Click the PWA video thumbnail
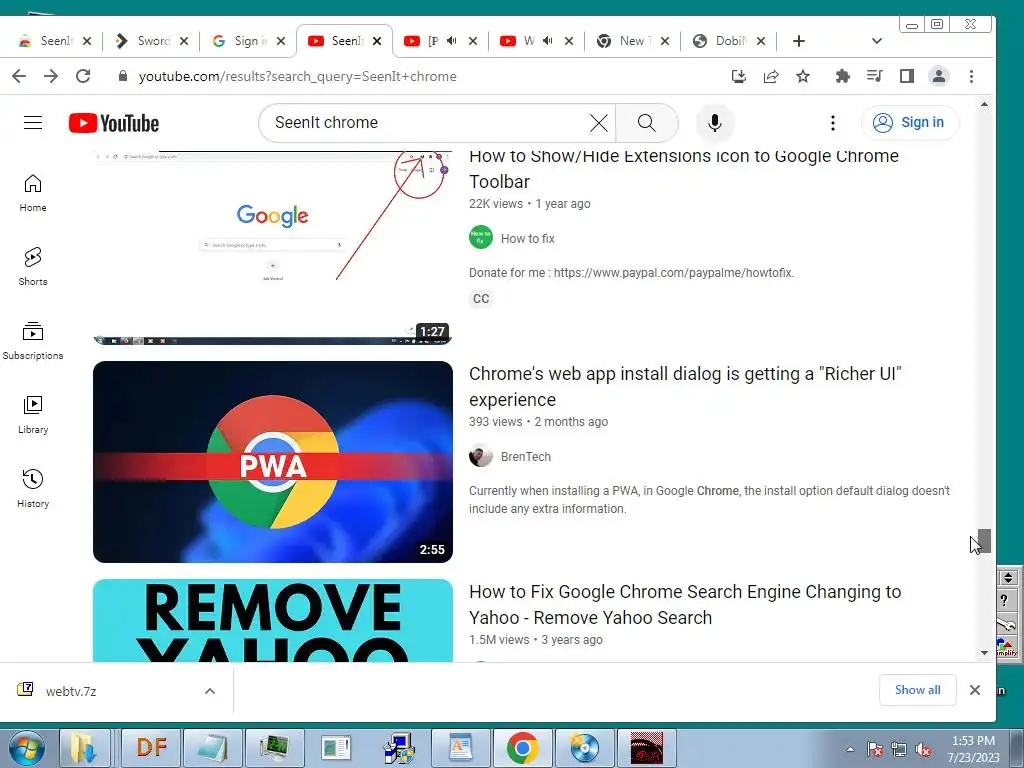 [x=273, y=462]
